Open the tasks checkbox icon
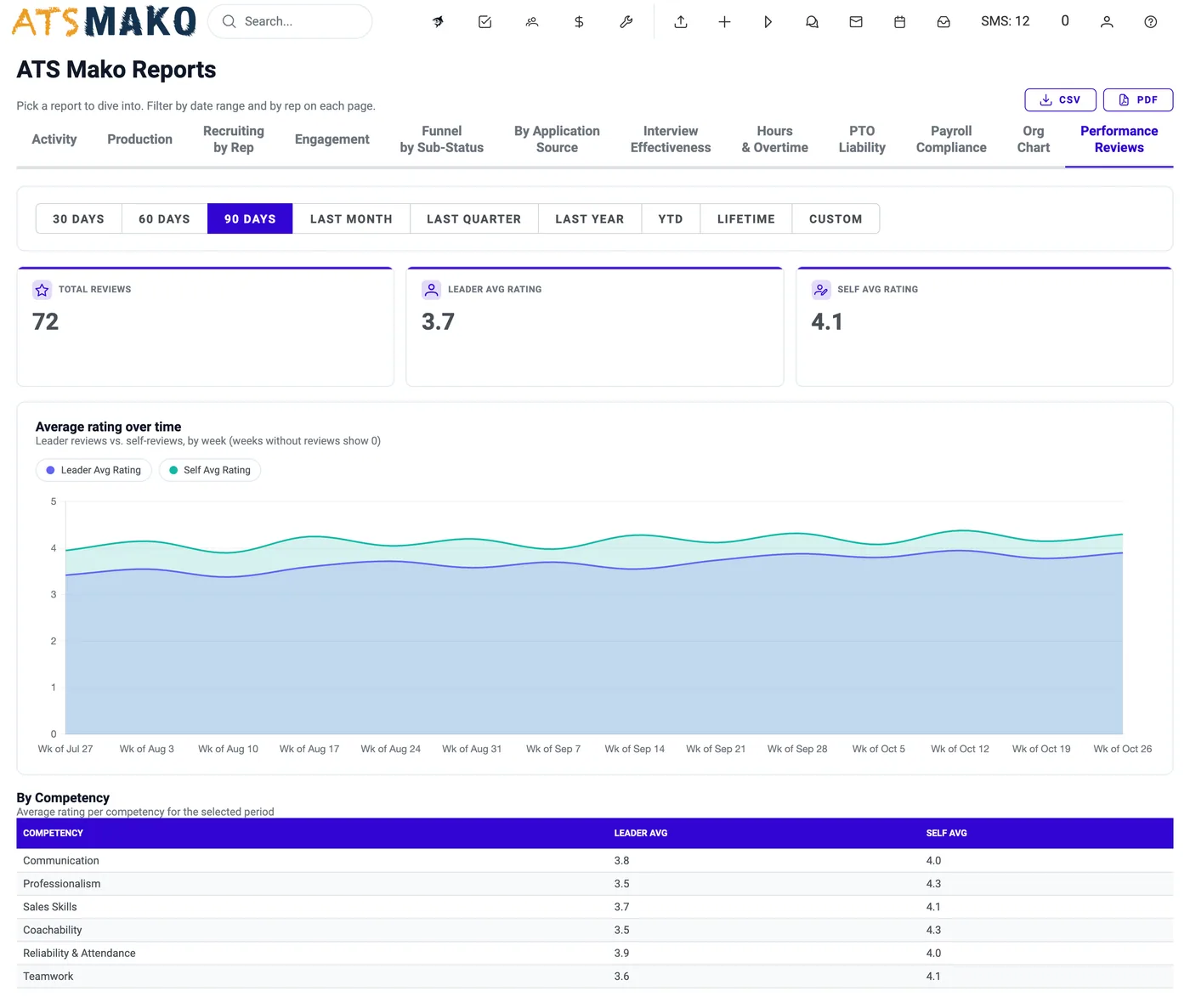The height and width of the screenshot is (1008, 1190). pos(484,22)
